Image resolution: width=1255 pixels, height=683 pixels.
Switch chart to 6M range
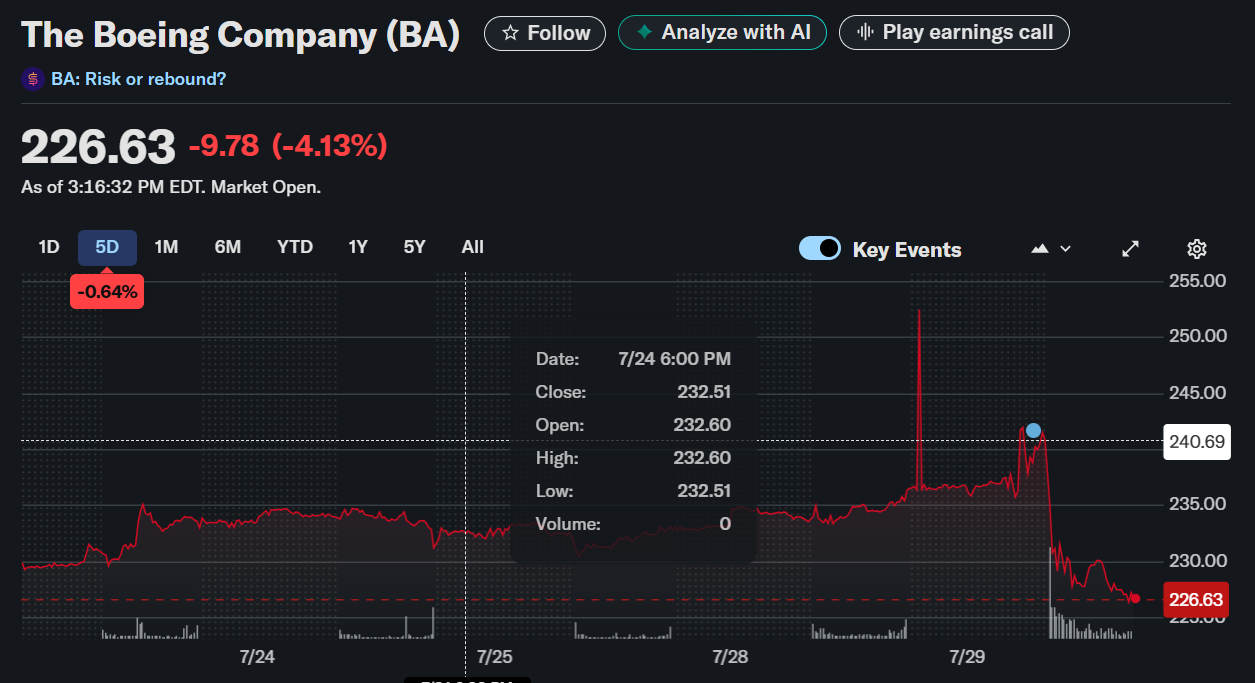coord(228,247)
